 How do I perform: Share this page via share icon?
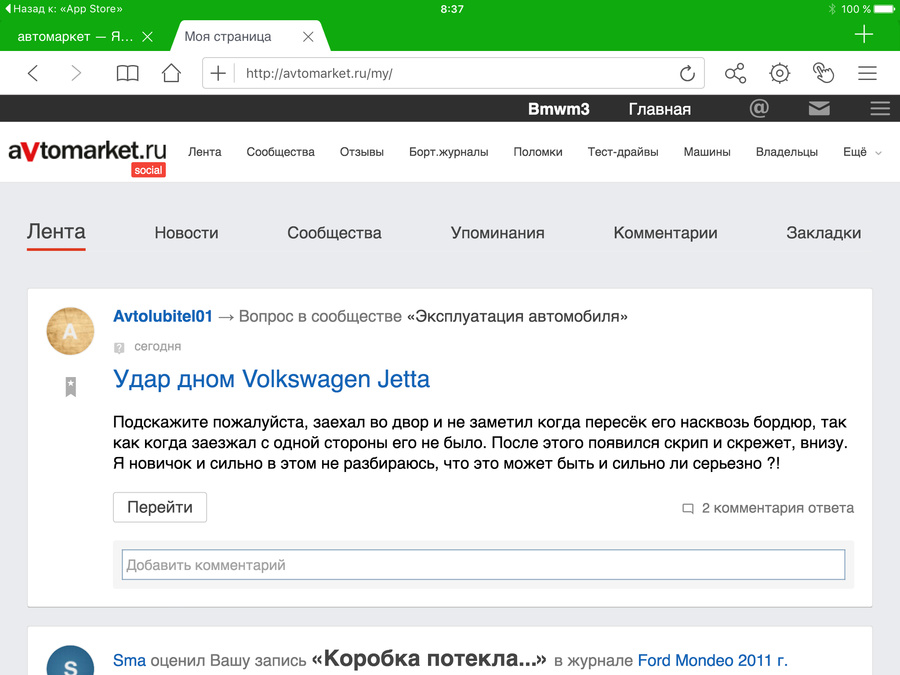pos(735,73)
